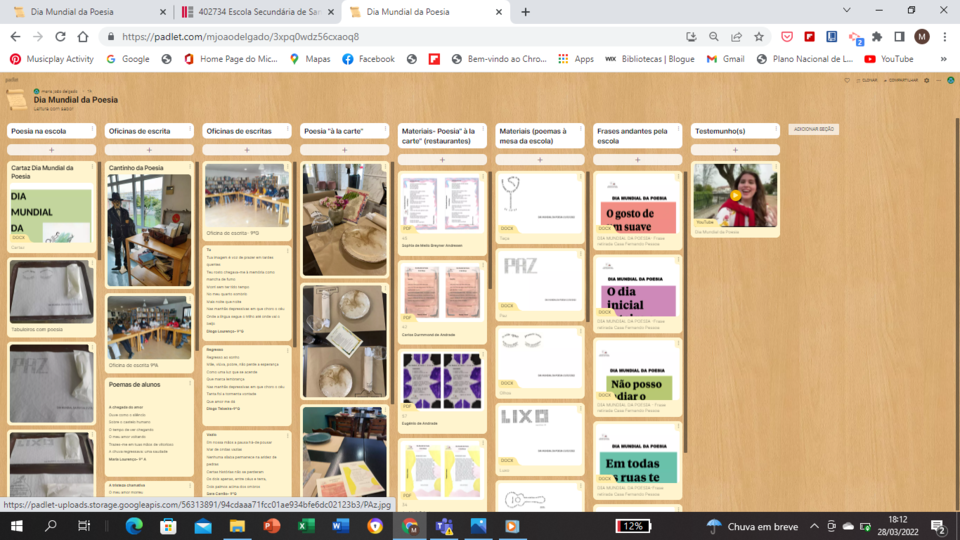Open section menu for Materiais (poemas à mesa)
Screen dimensions: 960x540
(580, 130)
